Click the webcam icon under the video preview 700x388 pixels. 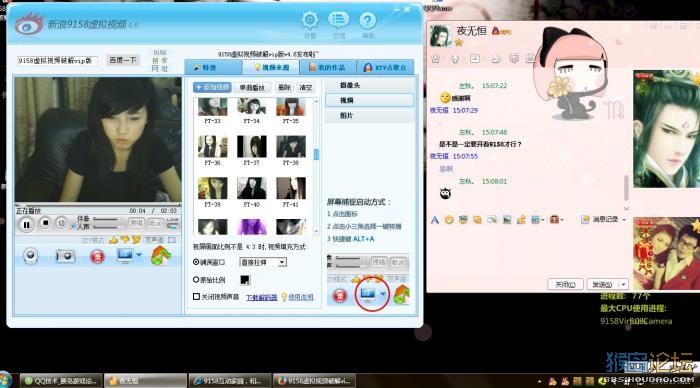coord(30,256)
